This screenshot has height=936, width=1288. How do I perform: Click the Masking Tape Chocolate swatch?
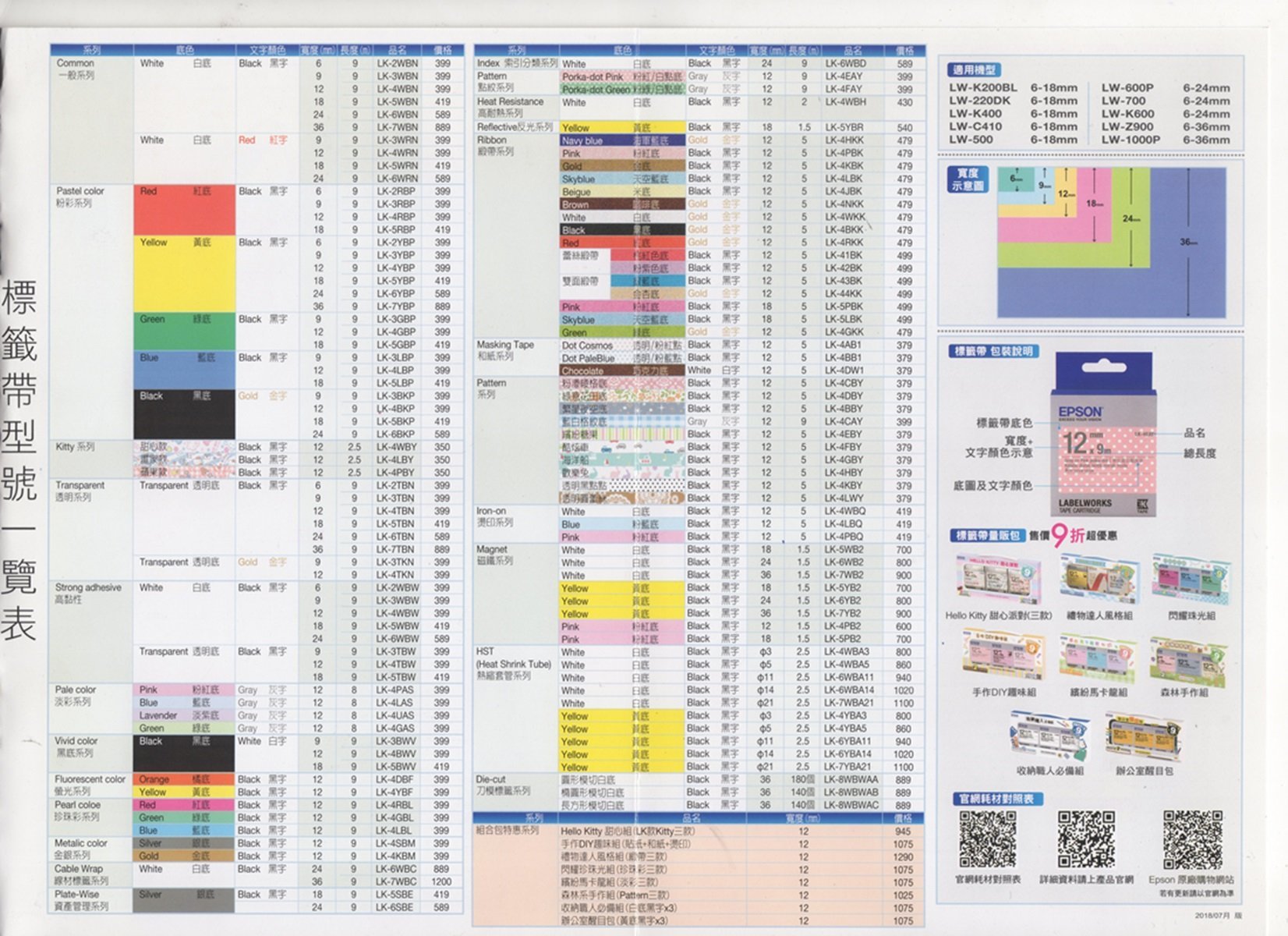click(621, 371)
